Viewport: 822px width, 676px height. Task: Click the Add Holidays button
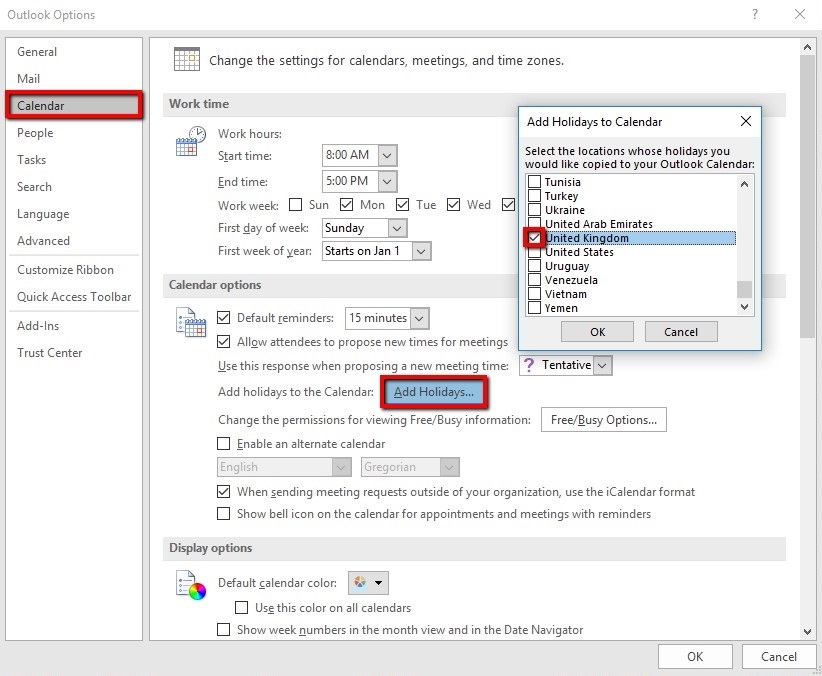pos(433,392)
